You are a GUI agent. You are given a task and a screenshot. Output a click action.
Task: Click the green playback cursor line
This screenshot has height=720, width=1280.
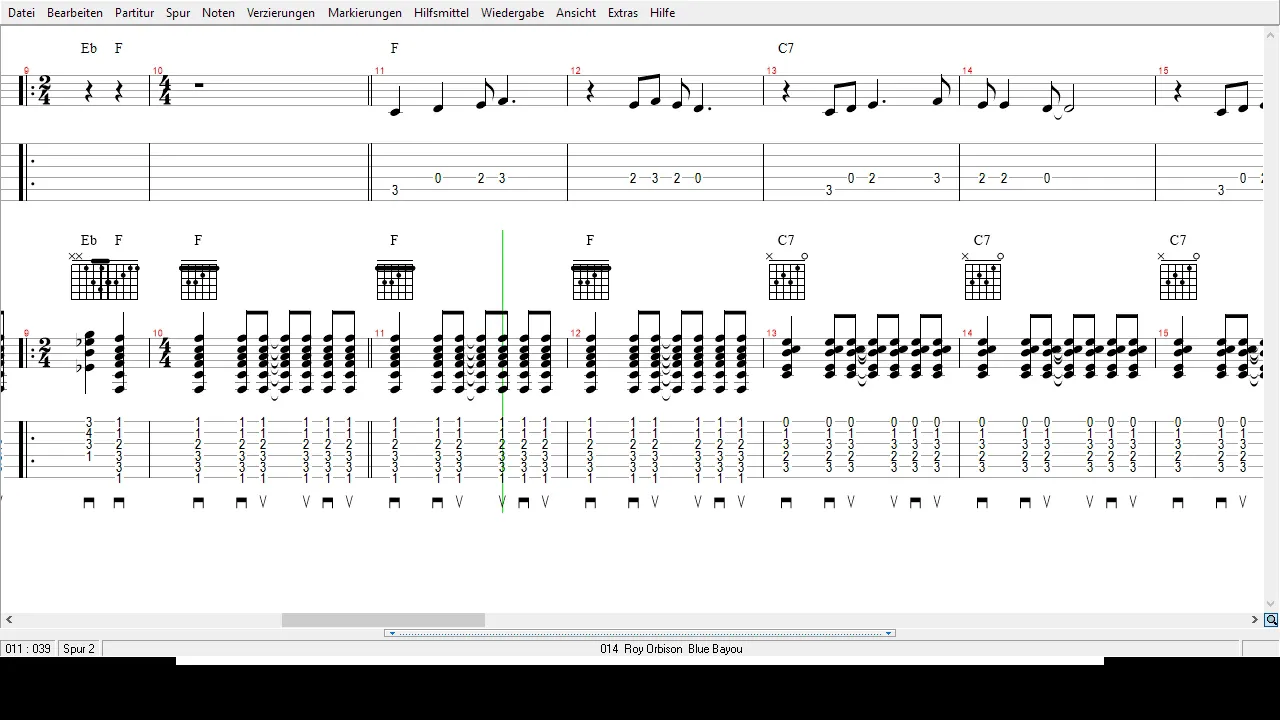click(502, 370)
